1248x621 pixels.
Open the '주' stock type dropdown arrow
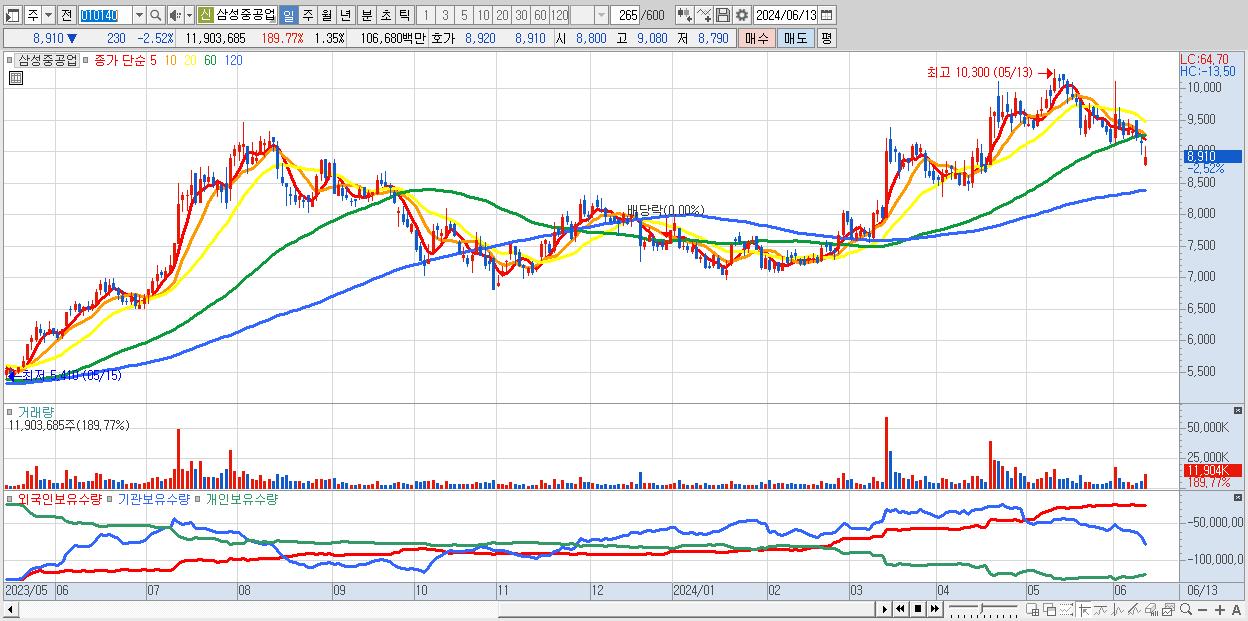click(x=48, y=16)
